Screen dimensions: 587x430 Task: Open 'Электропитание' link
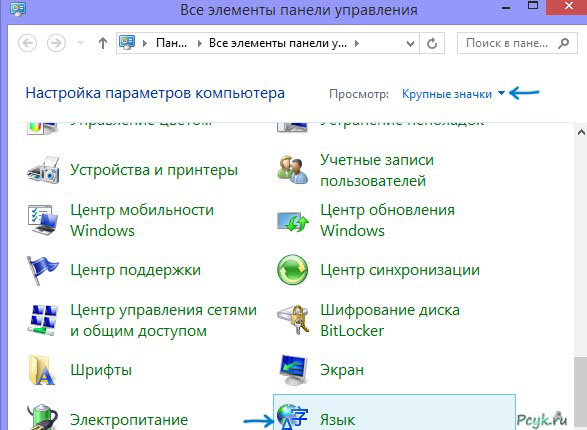point(129,420)
